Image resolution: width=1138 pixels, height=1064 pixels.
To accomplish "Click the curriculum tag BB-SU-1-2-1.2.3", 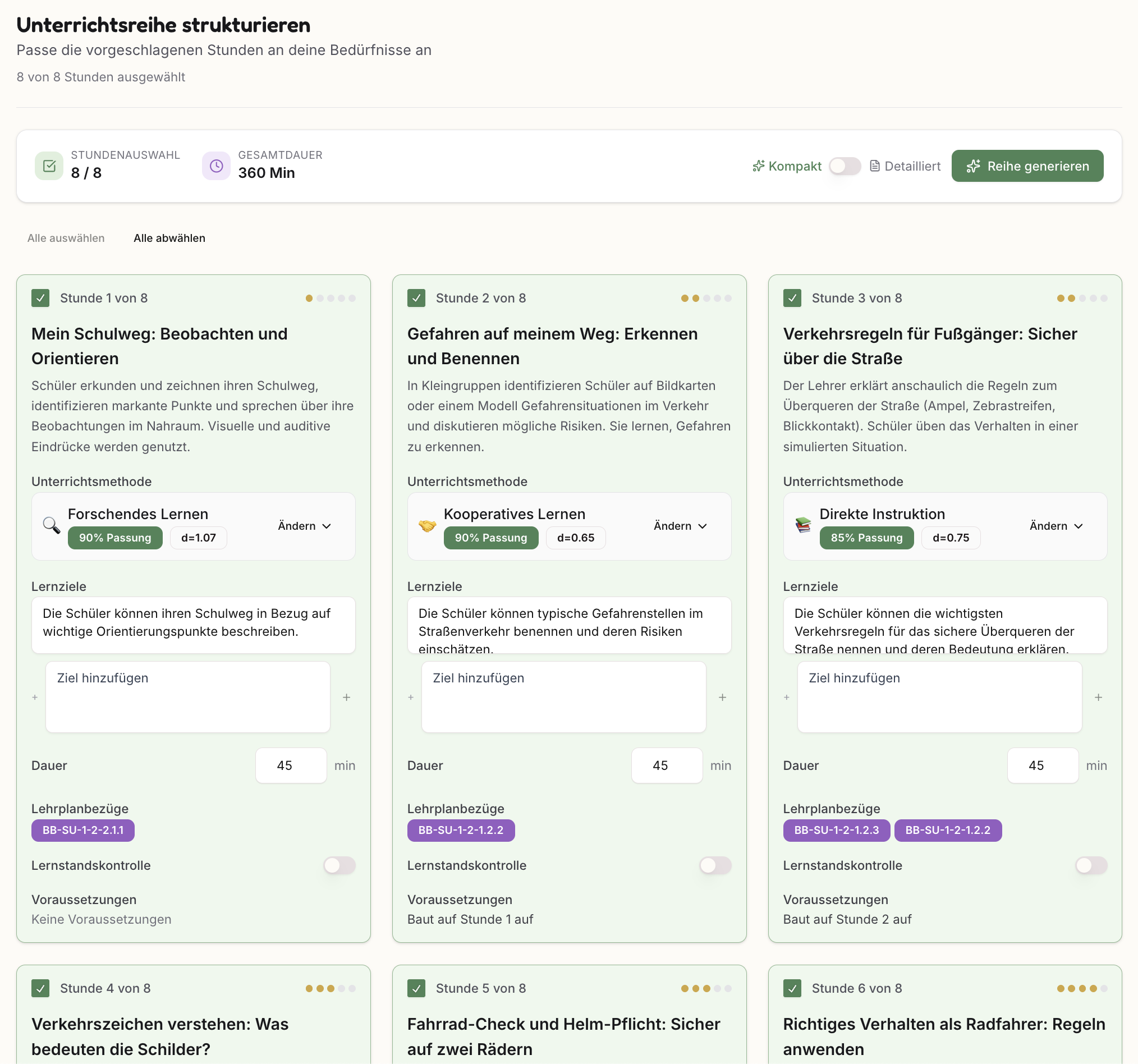I will 836,830.
